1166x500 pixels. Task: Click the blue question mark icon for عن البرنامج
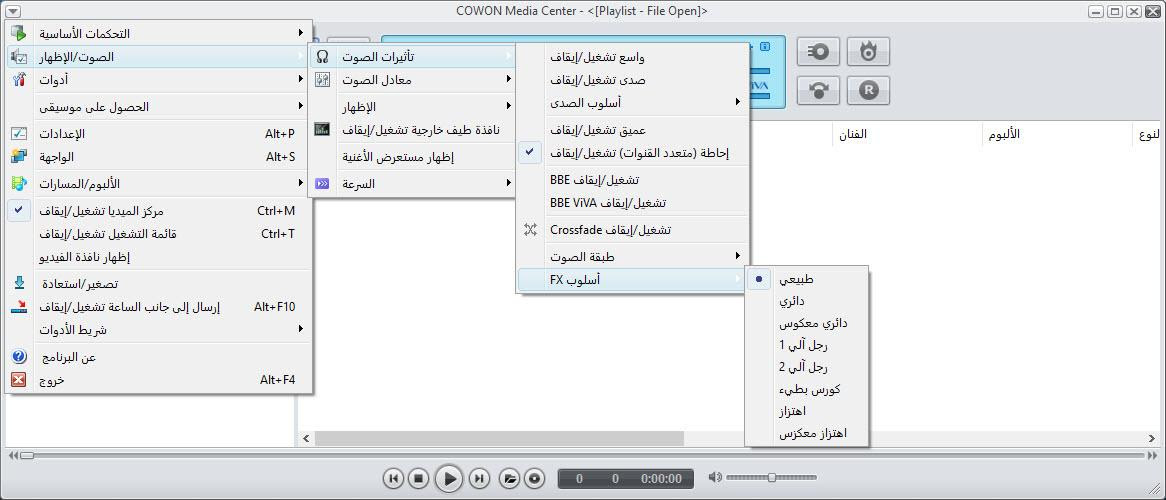point(19,357)
